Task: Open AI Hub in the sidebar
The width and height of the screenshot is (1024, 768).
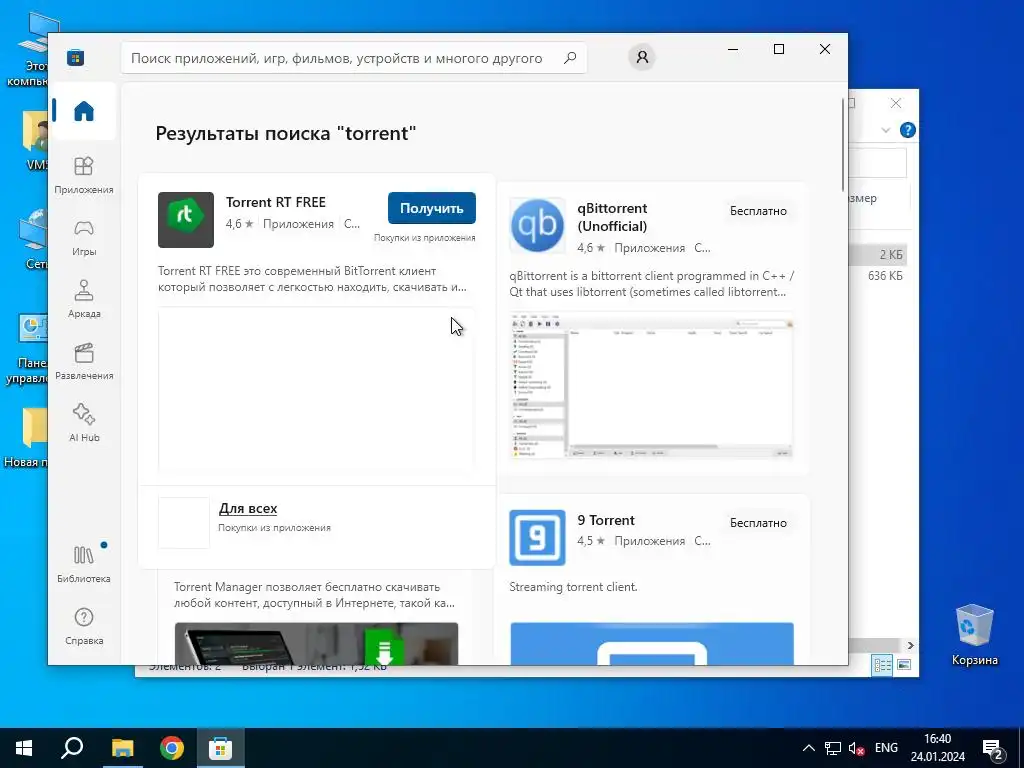Action: [84, 423]
